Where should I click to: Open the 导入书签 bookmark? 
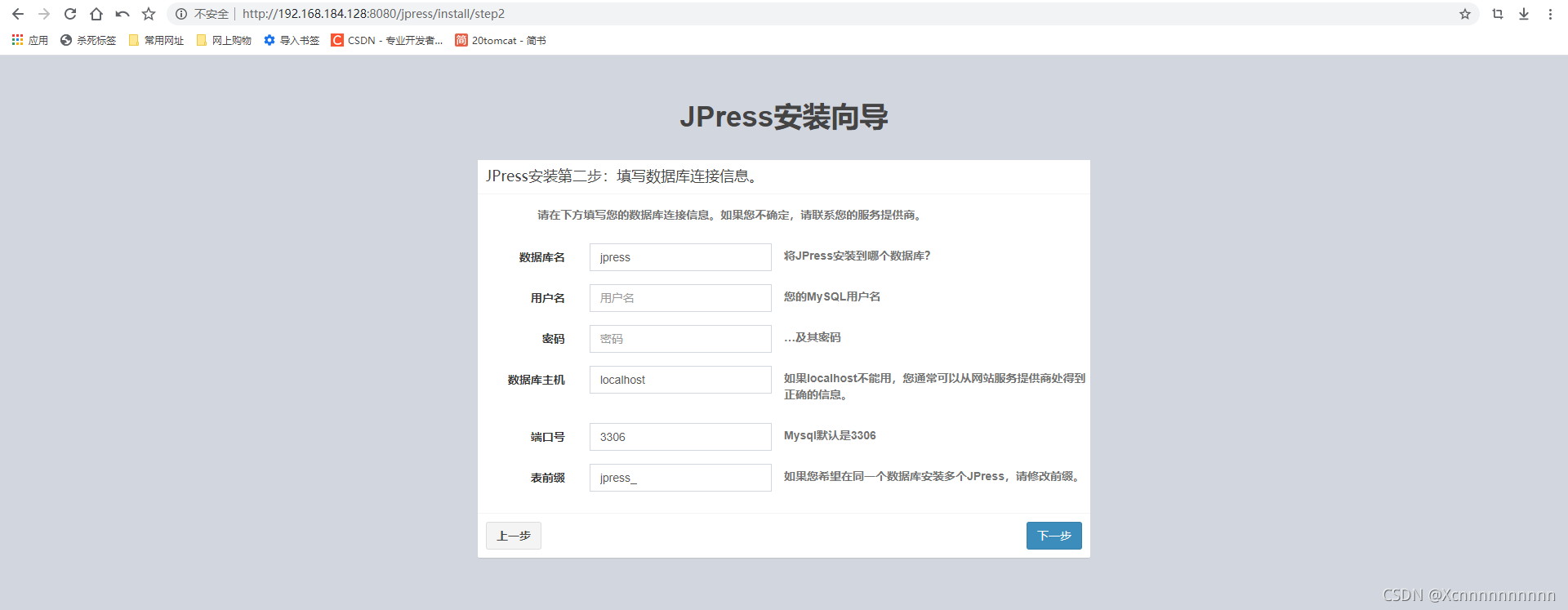pos(292,40)
